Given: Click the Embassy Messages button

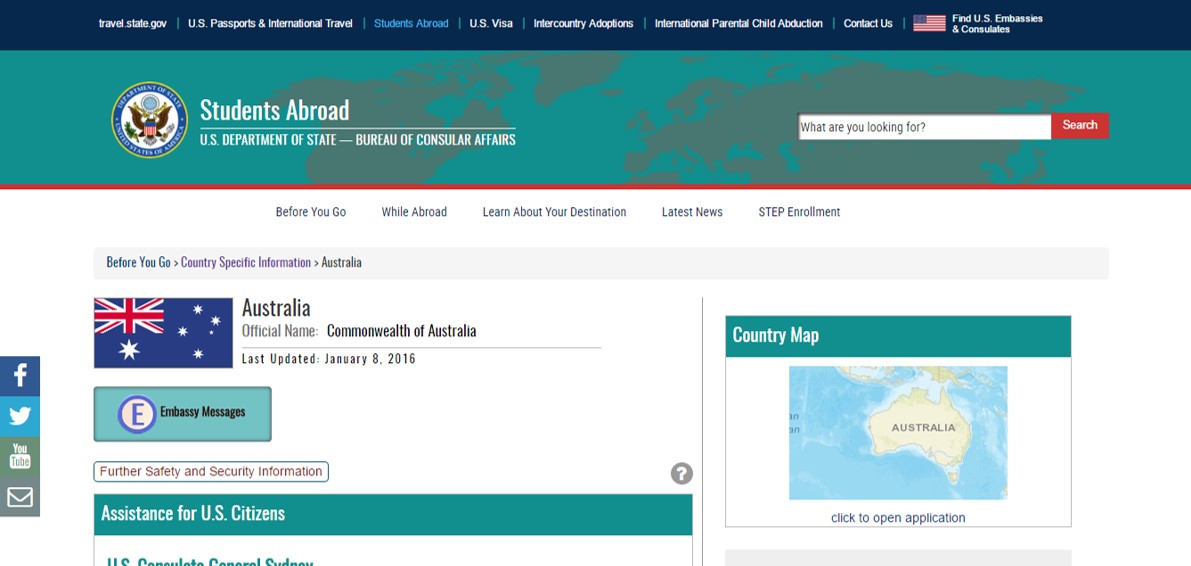Looking at the screenshot, I should (x=182, y=414).
